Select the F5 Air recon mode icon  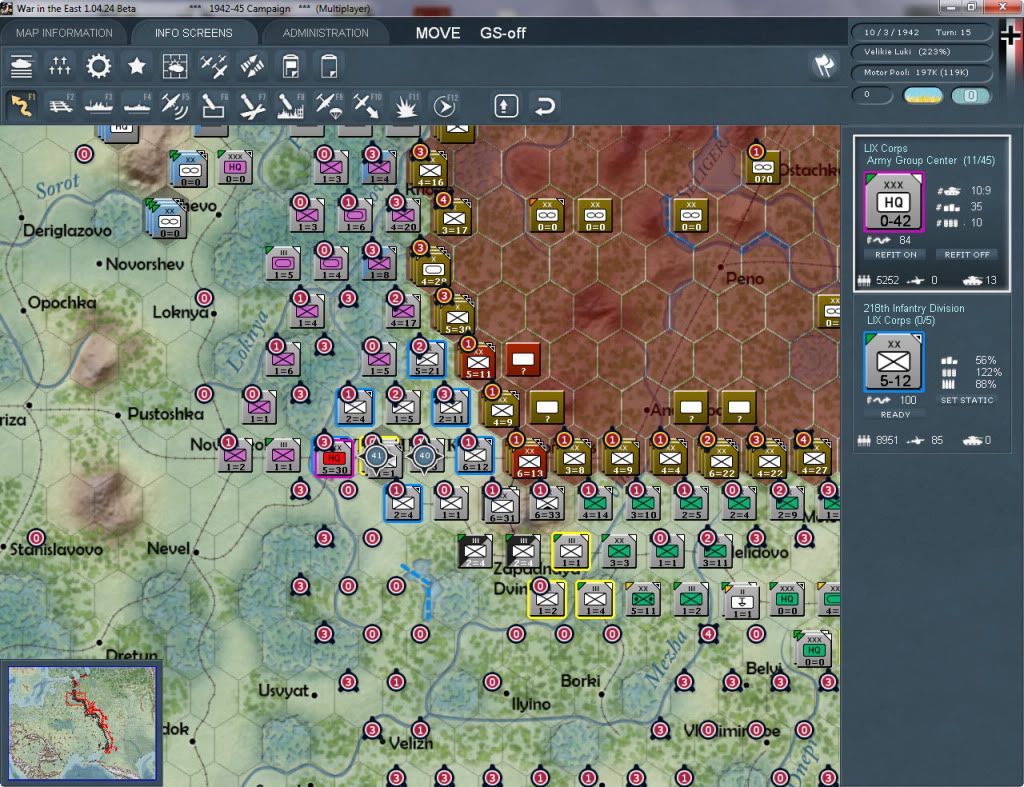175,105
